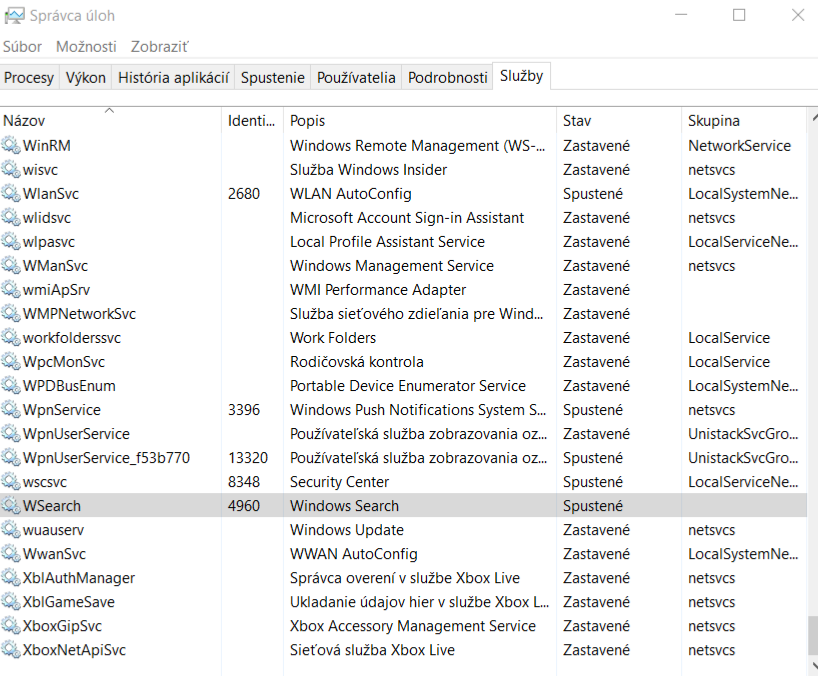818x676 pixels.
Task: Open the Zobraziť menu
Action: (159, 47)
